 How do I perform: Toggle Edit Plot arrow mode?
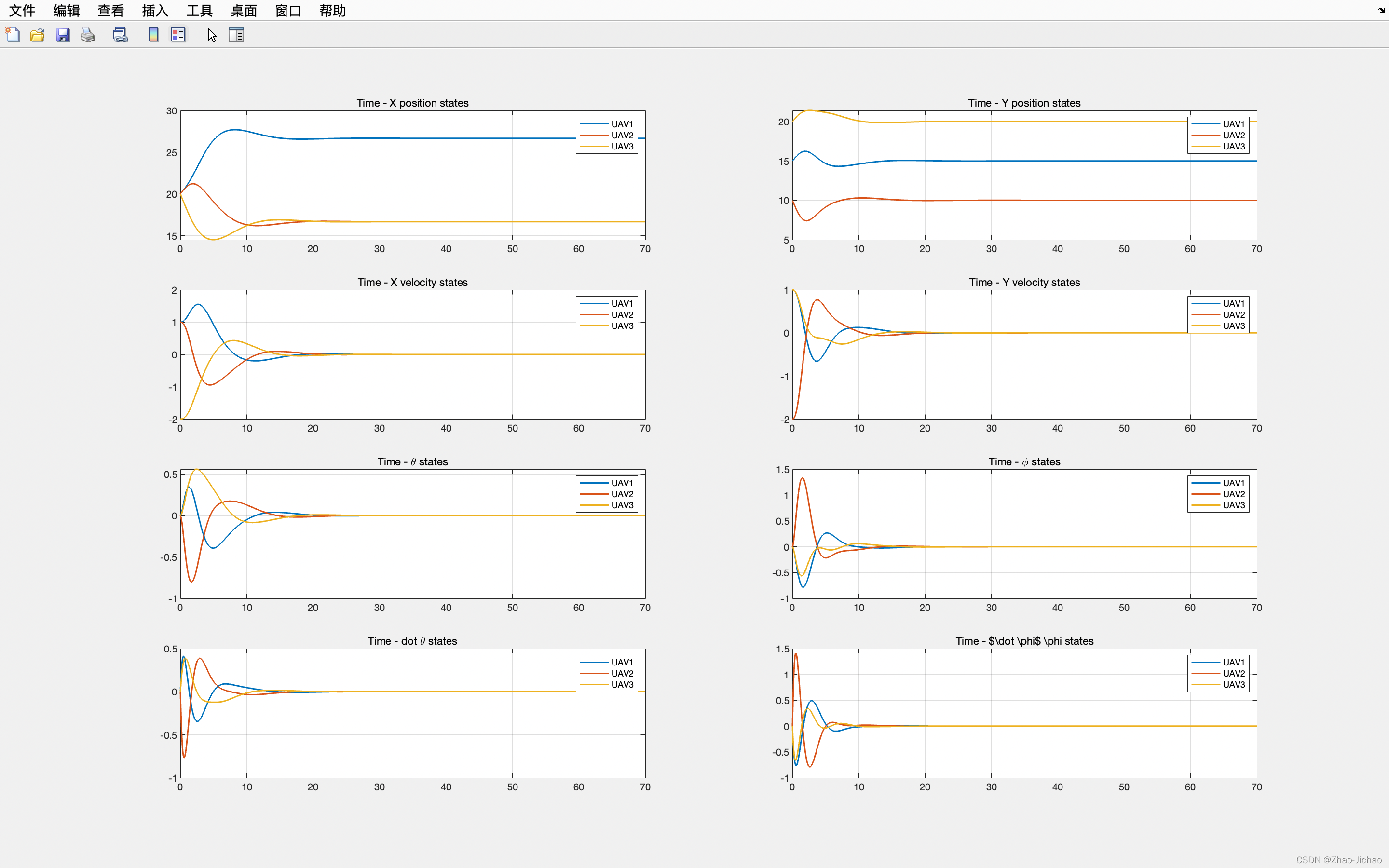click(x=212, y=35)
